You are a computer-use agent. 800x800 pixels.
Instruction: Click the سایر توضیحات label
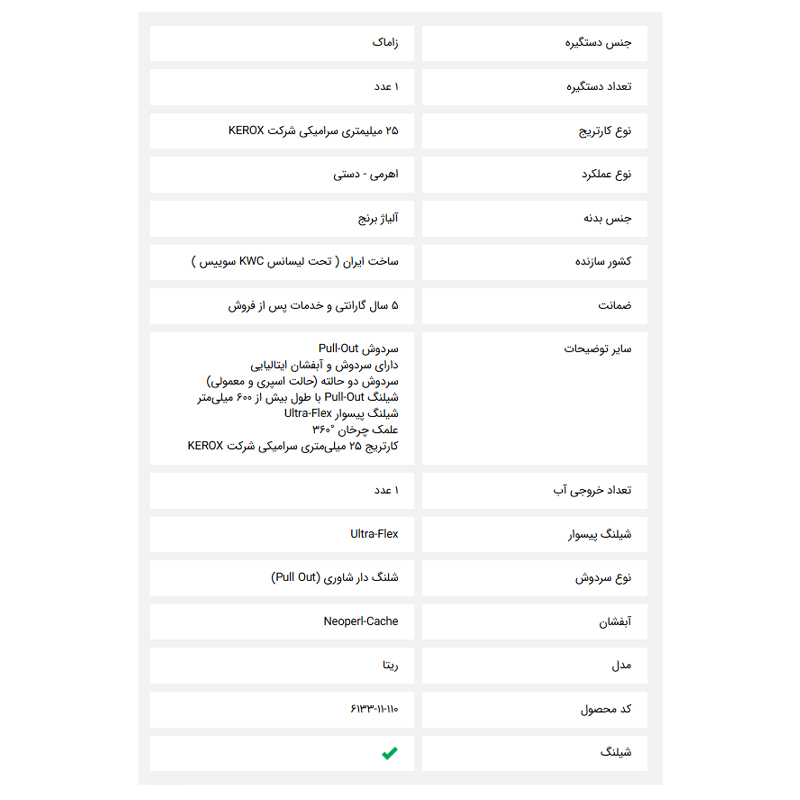pos(597,349)
